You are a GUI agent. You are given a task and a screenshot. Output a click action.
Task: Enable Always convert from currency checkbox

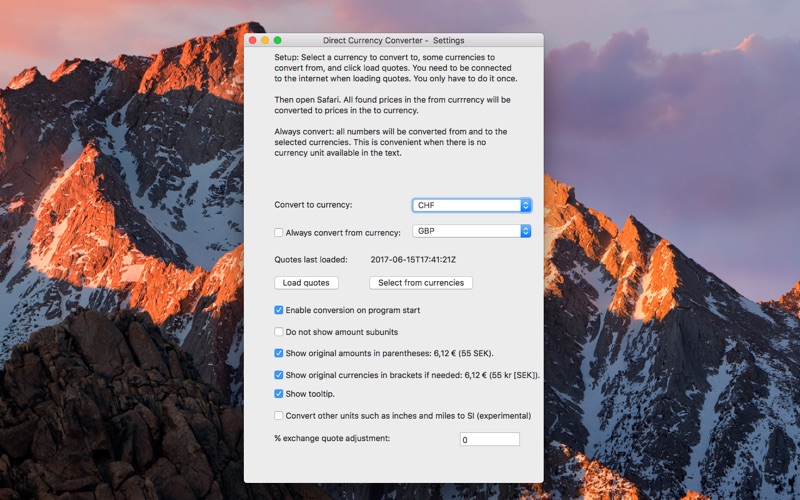(x=279, y=233)
